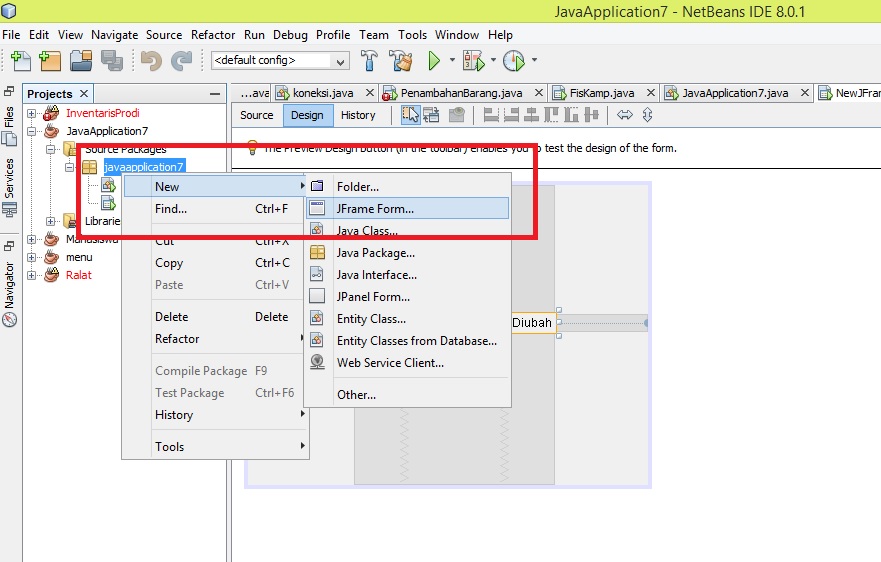881x562 pixels.
Task: Click the Undo arrow icon
Action: pos(151,60)
